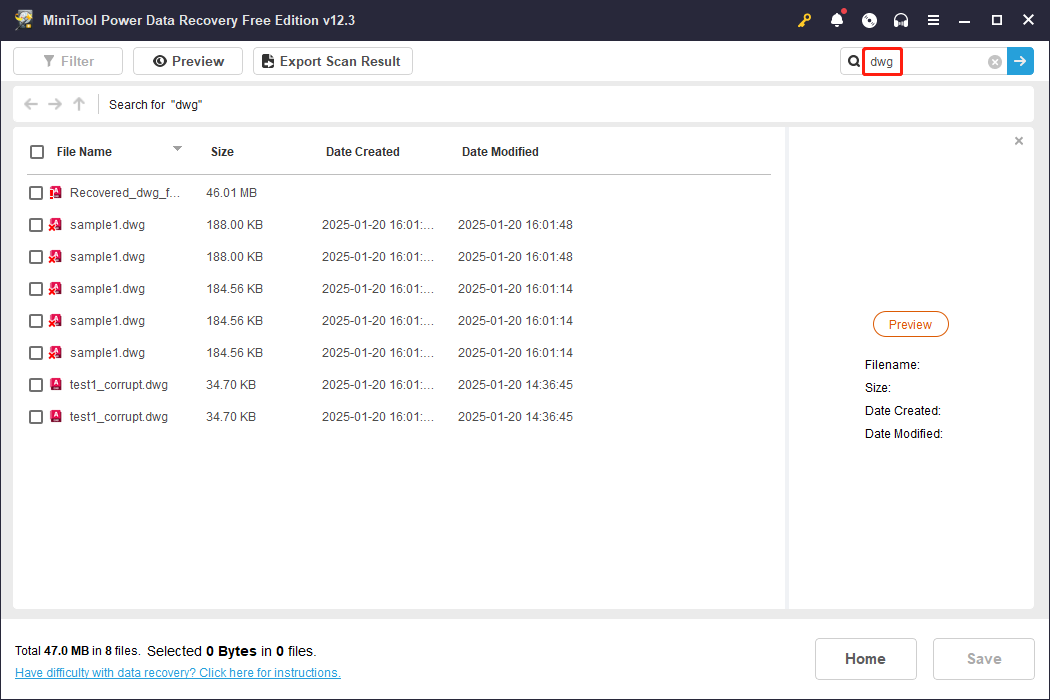Switch to Preview mode in the toolbar
Screen dimensions: 1050x700
pyautogui.click(x=187, y=61)
